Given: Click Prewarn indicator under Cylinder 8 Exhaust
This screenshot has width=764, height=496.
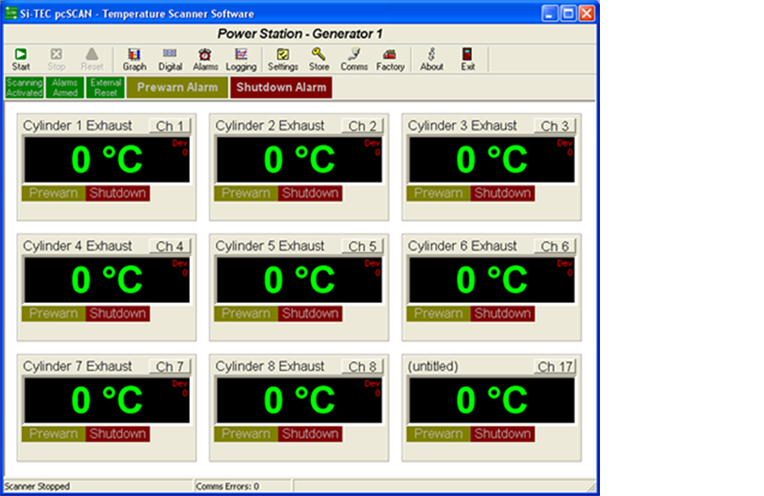Looking at the screenshot, I should [246, 434].
